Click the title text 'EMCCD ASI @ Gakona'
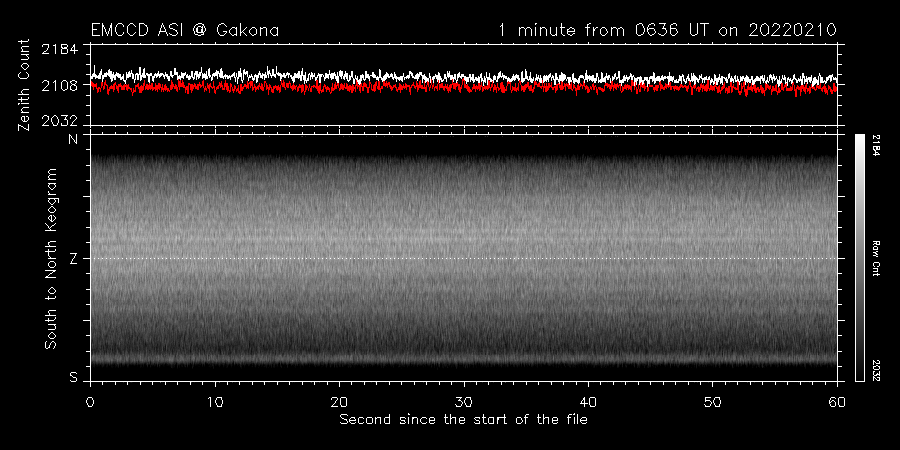Image resolution: width=900 pixels, height=450 pixels. coord(185,30)
